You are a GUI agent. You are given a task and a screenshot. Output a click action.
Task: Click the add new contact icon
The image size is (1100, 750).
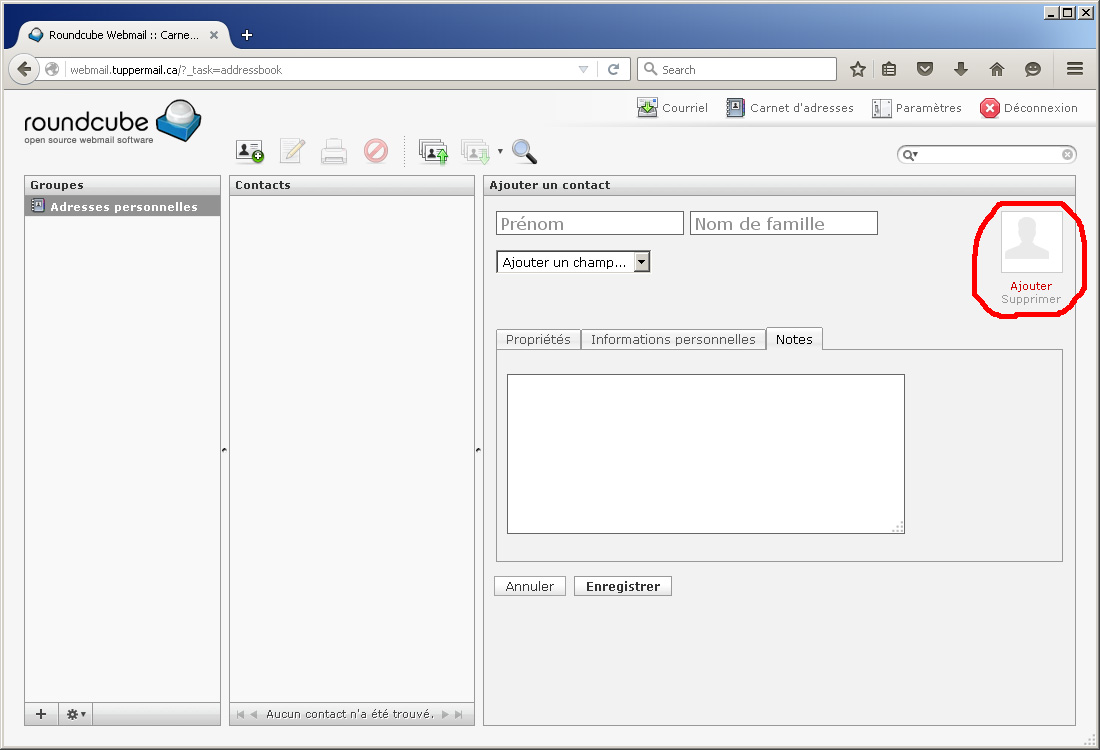(x=249, y=151)
